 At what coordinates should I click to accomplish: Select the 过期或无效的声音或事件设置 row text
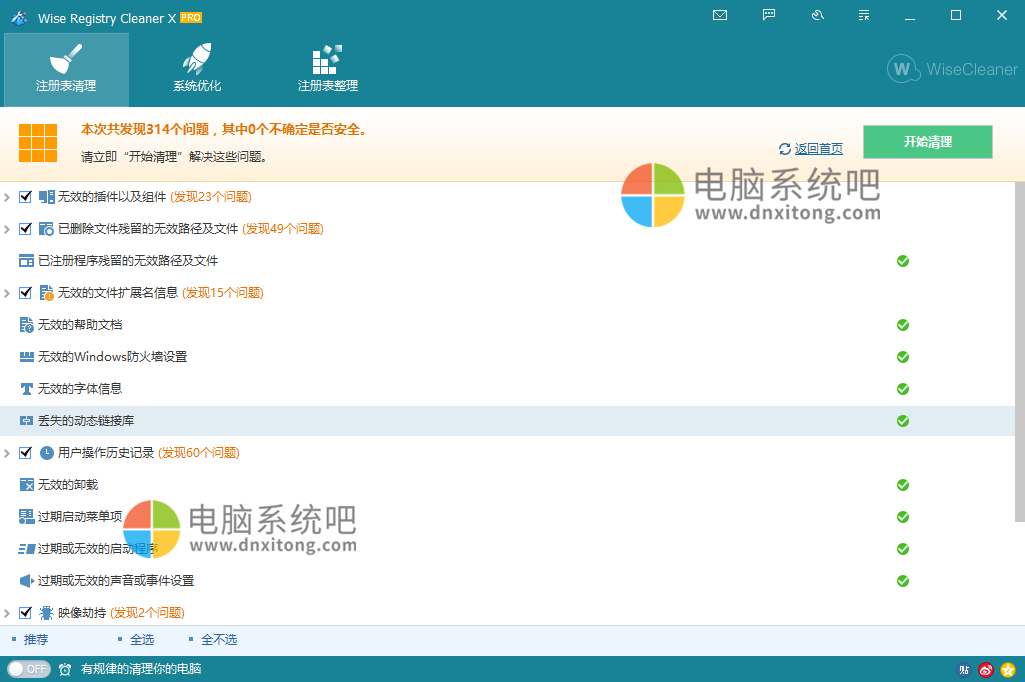coord(116,581)
